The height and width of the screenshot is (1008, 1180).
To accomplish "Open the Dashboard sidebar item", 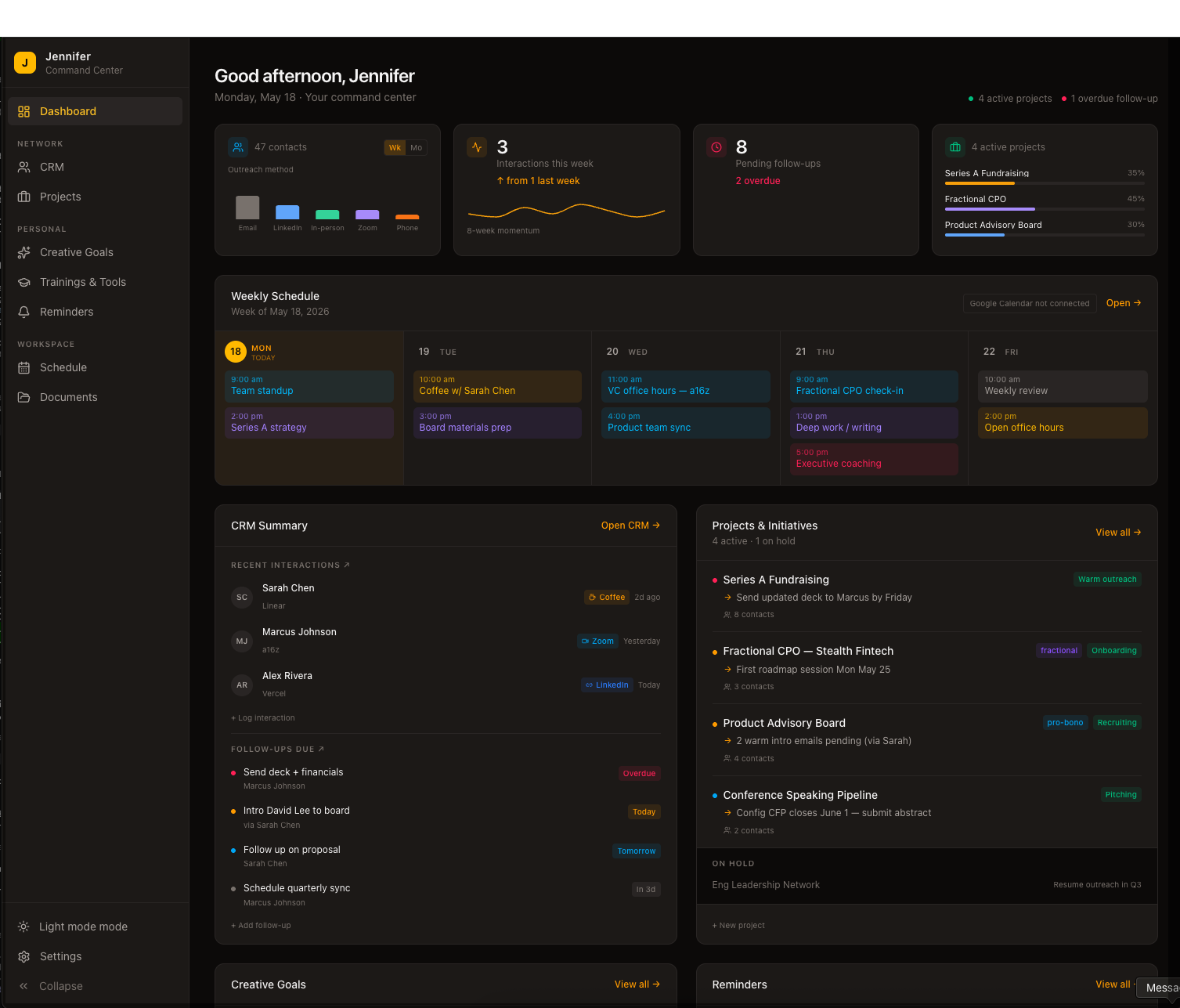I will point(95,111).
